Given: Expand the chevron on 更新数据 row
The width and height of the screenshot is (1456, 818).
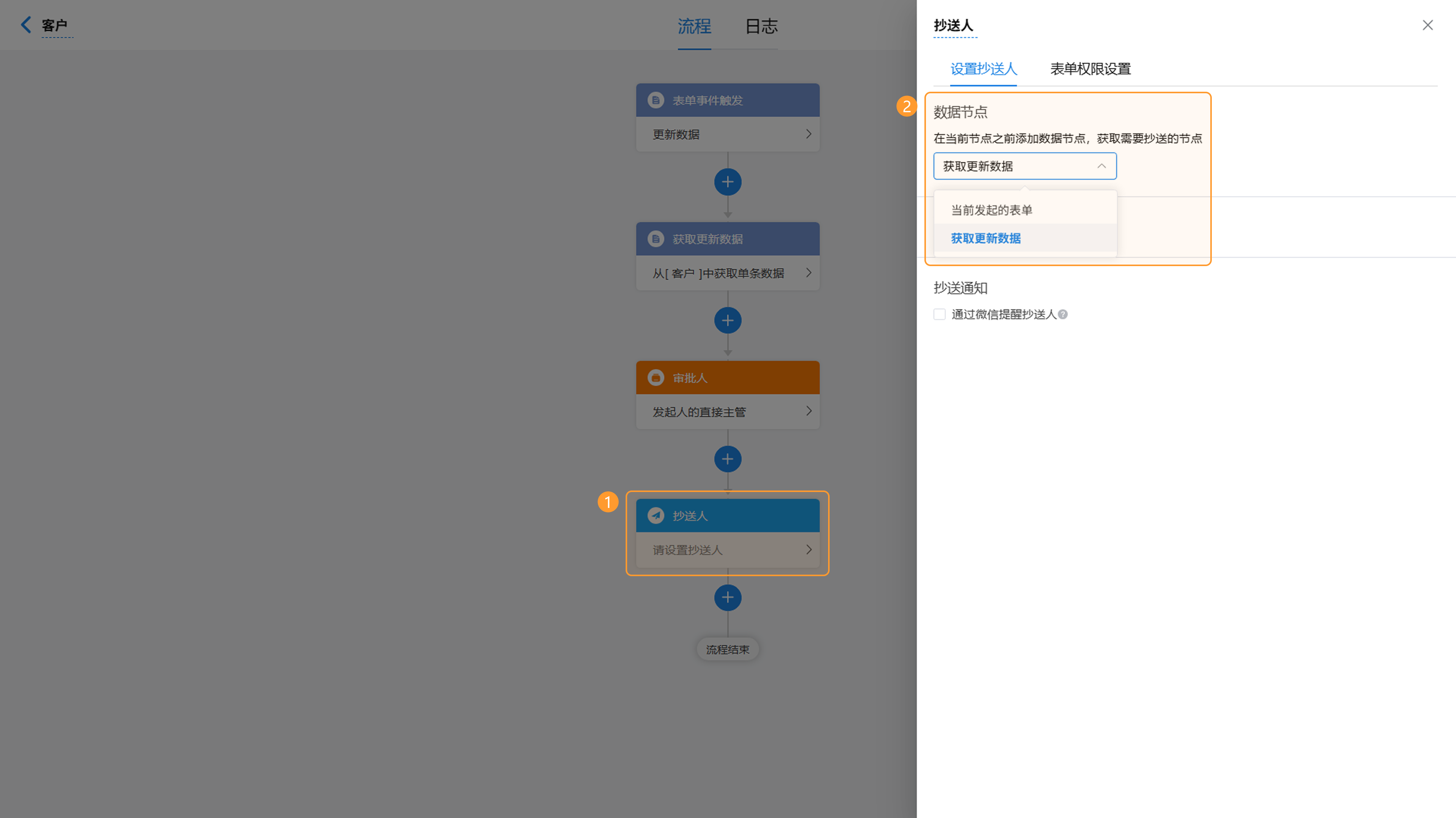Looking at the screenshot, I should (809, 134).
